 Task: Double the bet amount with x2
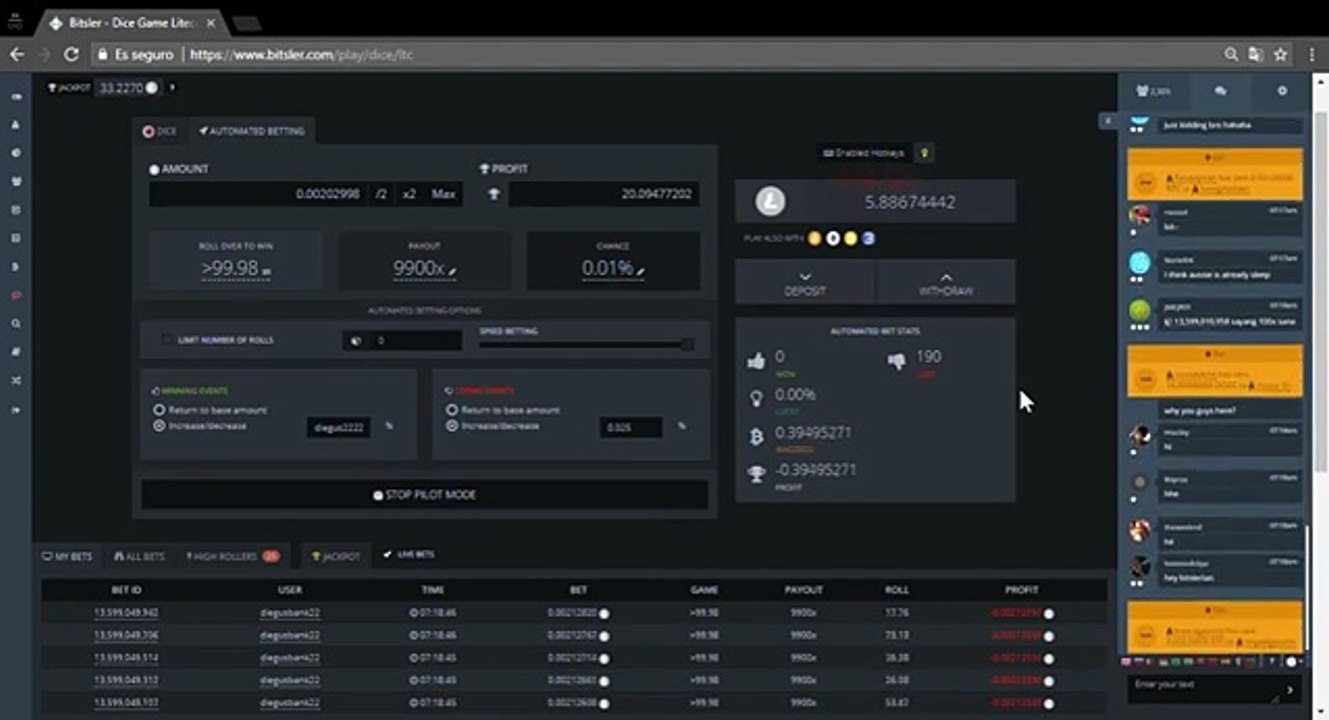(409, 194)
